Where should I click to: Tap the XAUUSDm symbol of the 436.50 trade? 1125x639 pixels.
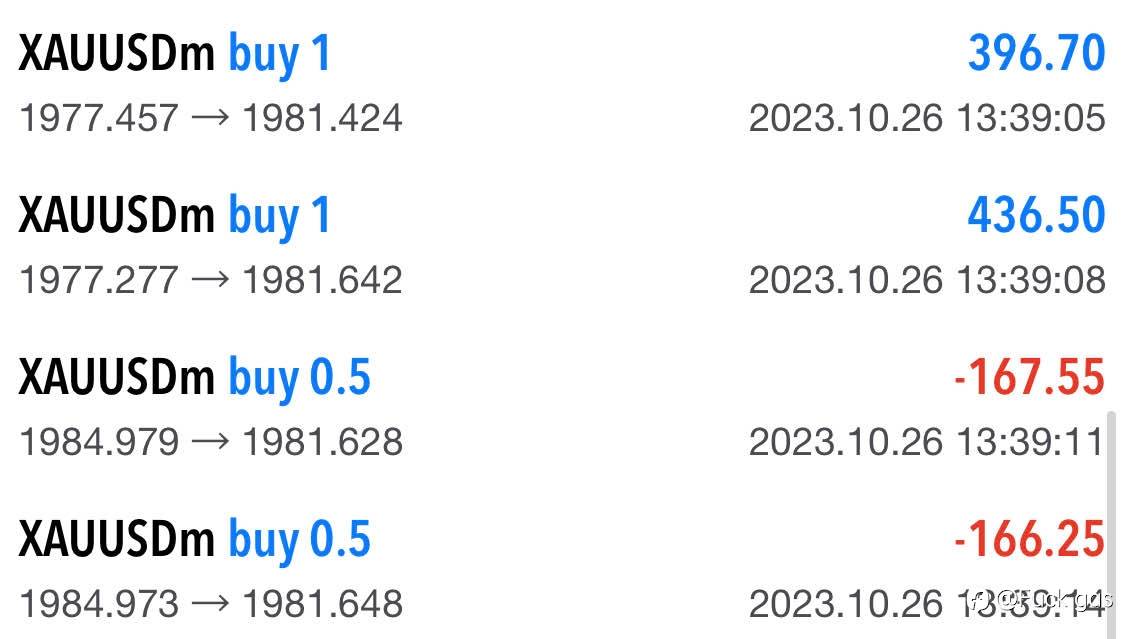tap(116, 216)
